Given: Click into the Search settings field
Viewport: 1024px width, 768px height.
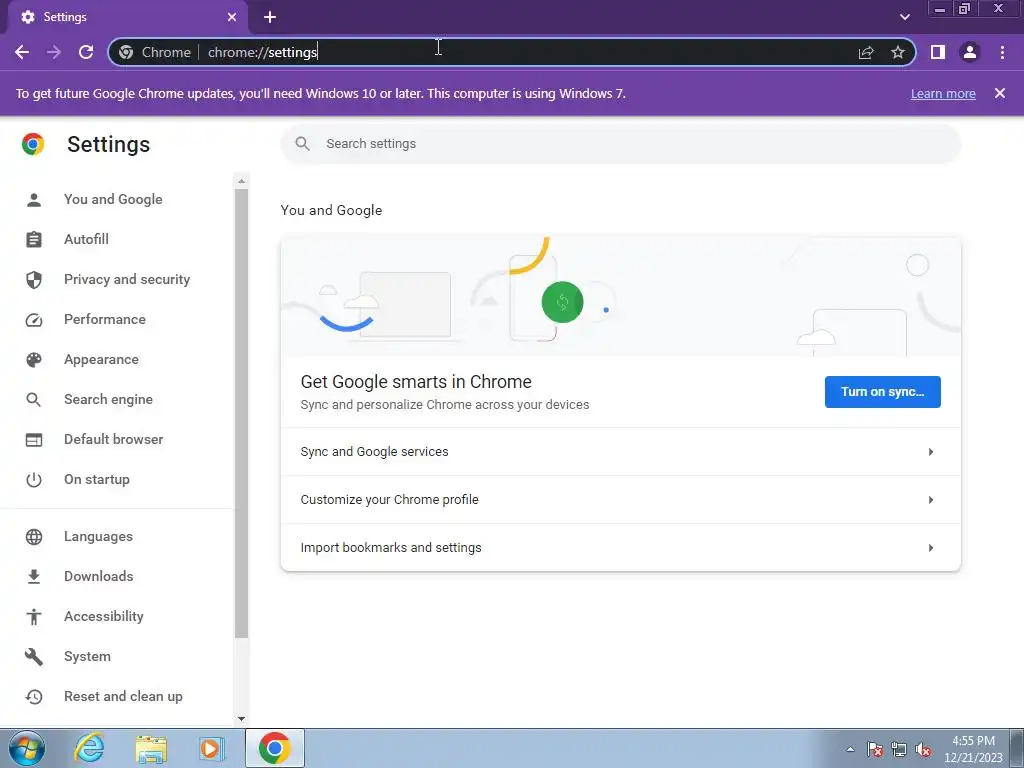Looking at the screenshot, I should point(621,144).
